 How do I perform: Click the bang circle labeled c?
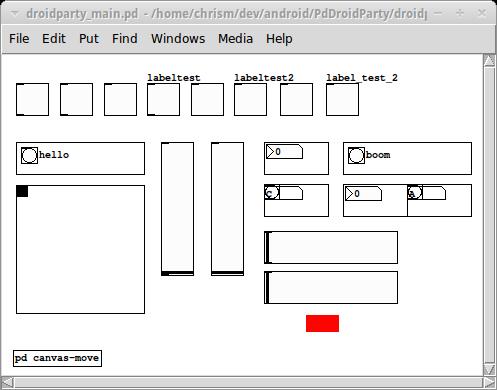[x=272, y=193]
